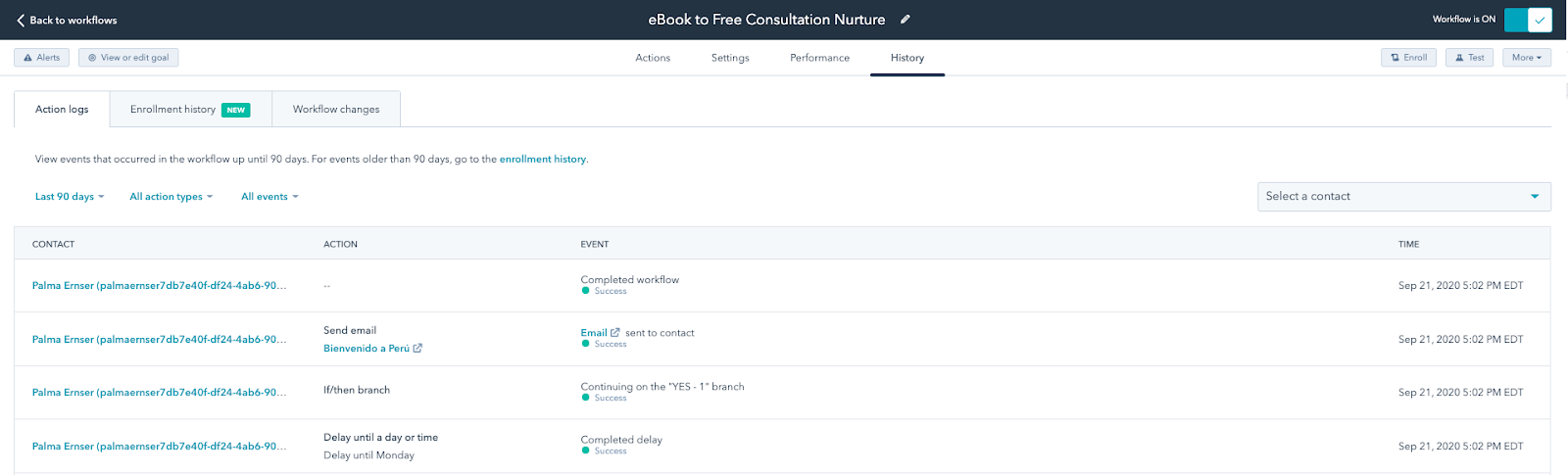Screen dimensions: 1568x475
Task: Click the pencil icon to rename workflow
Action: 906,20
